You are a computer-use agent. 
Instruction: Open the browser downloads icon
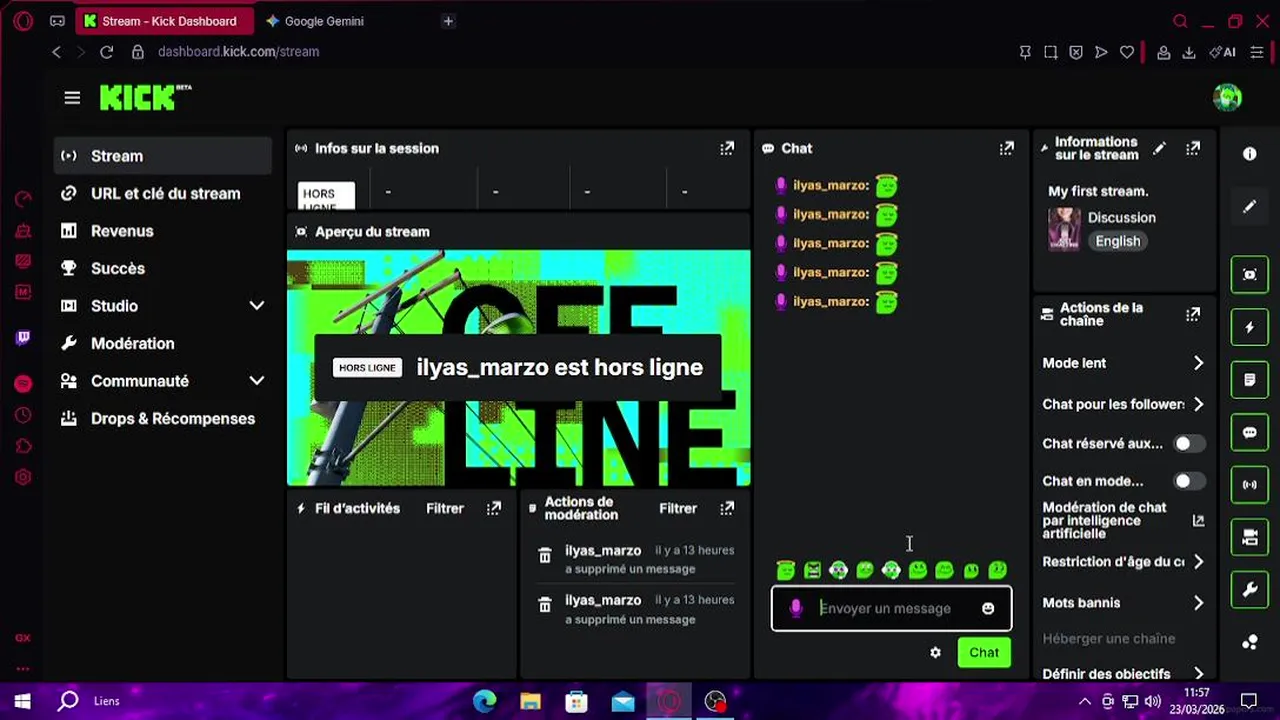click(x=1189, y=52)
